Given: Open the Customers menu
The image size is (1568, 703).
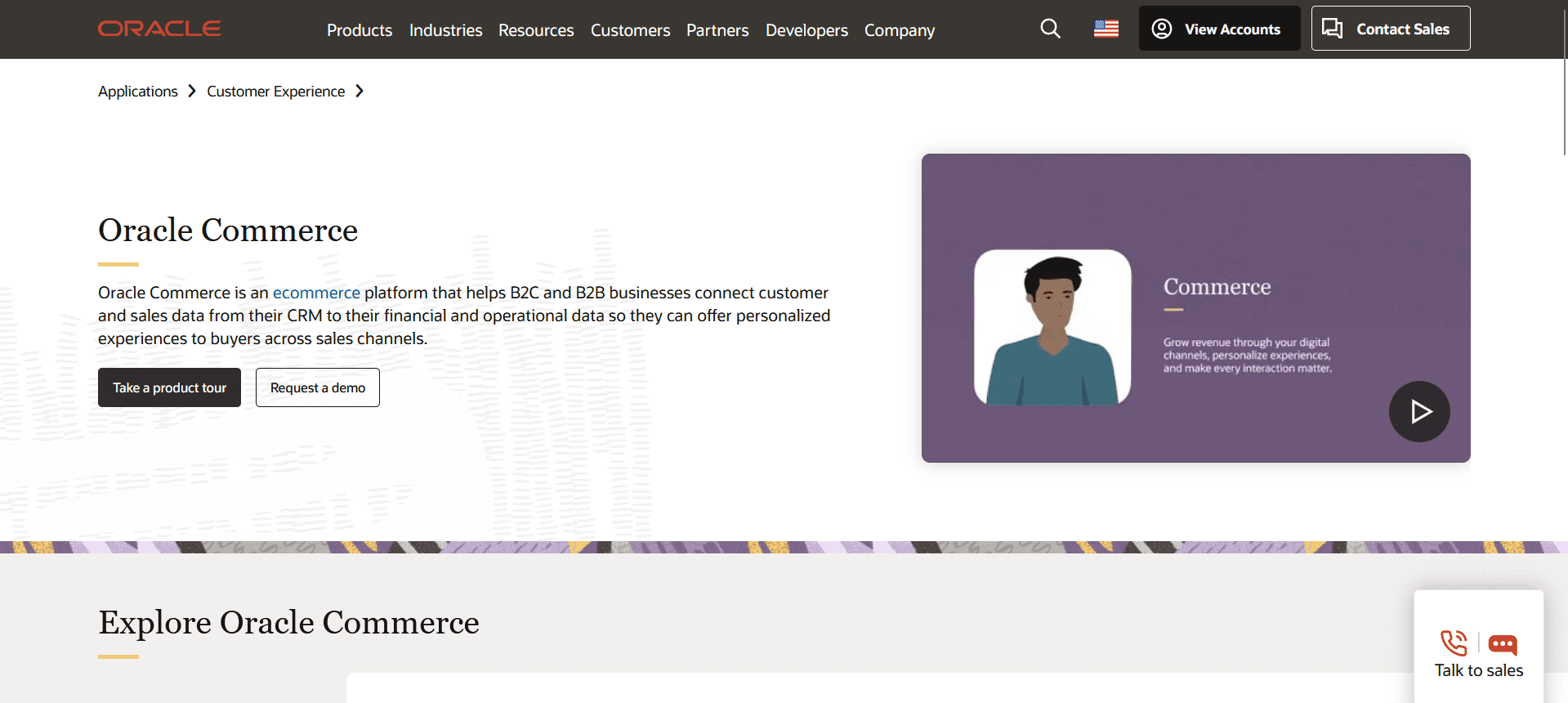Looking at the screenshot, I should 630,30.
